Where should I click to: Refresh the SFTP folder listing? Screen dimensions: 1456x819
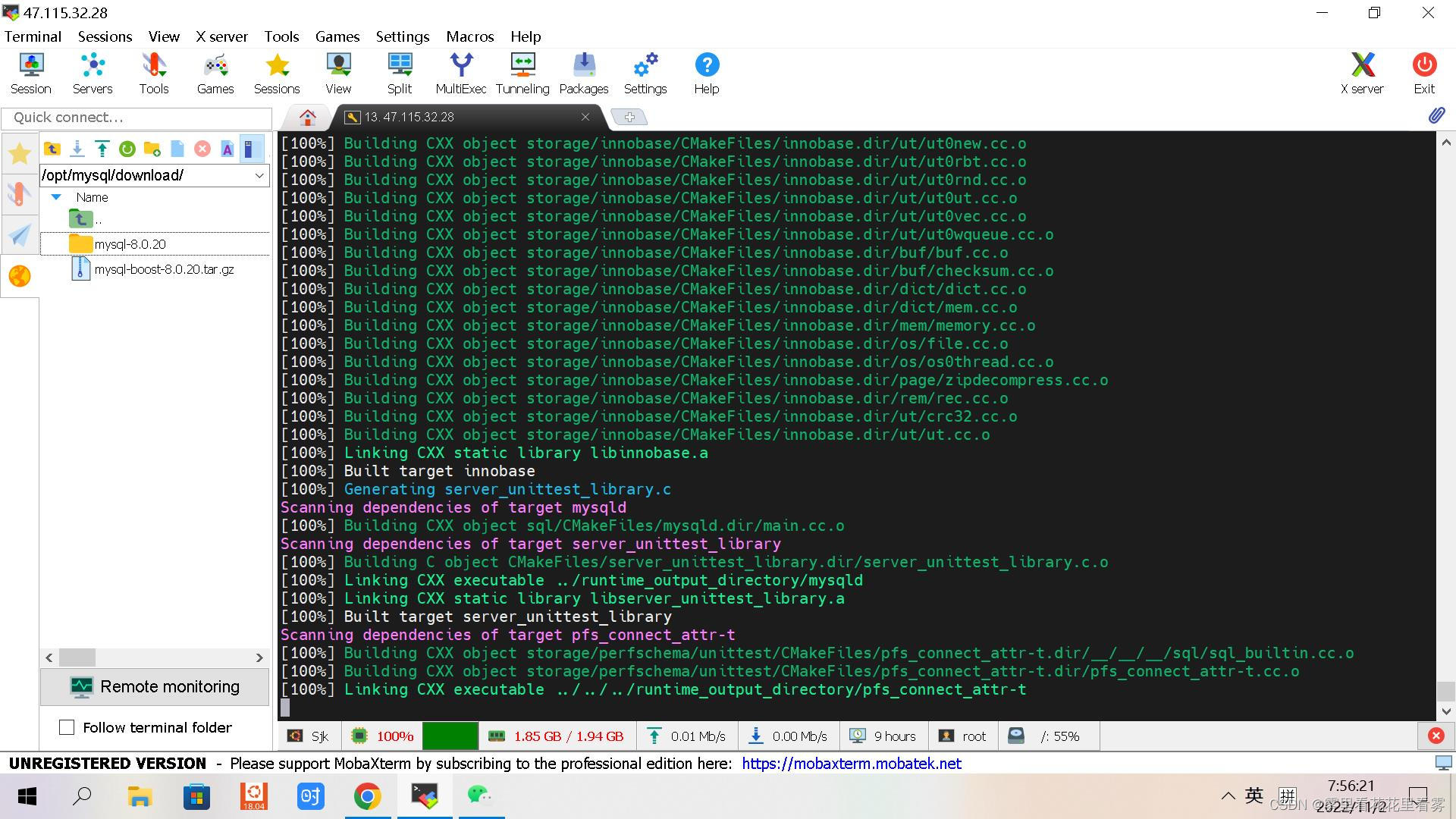pyautogui.click(x=127, y=149)
